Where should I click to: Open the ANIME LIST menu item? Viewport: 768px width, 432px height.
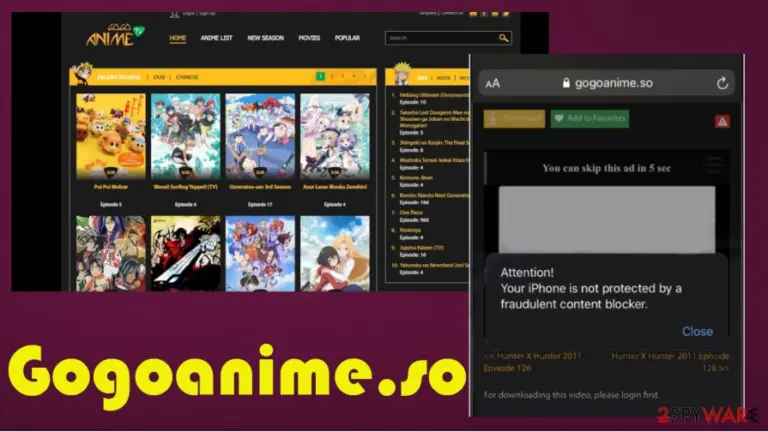tap(216, 38)
